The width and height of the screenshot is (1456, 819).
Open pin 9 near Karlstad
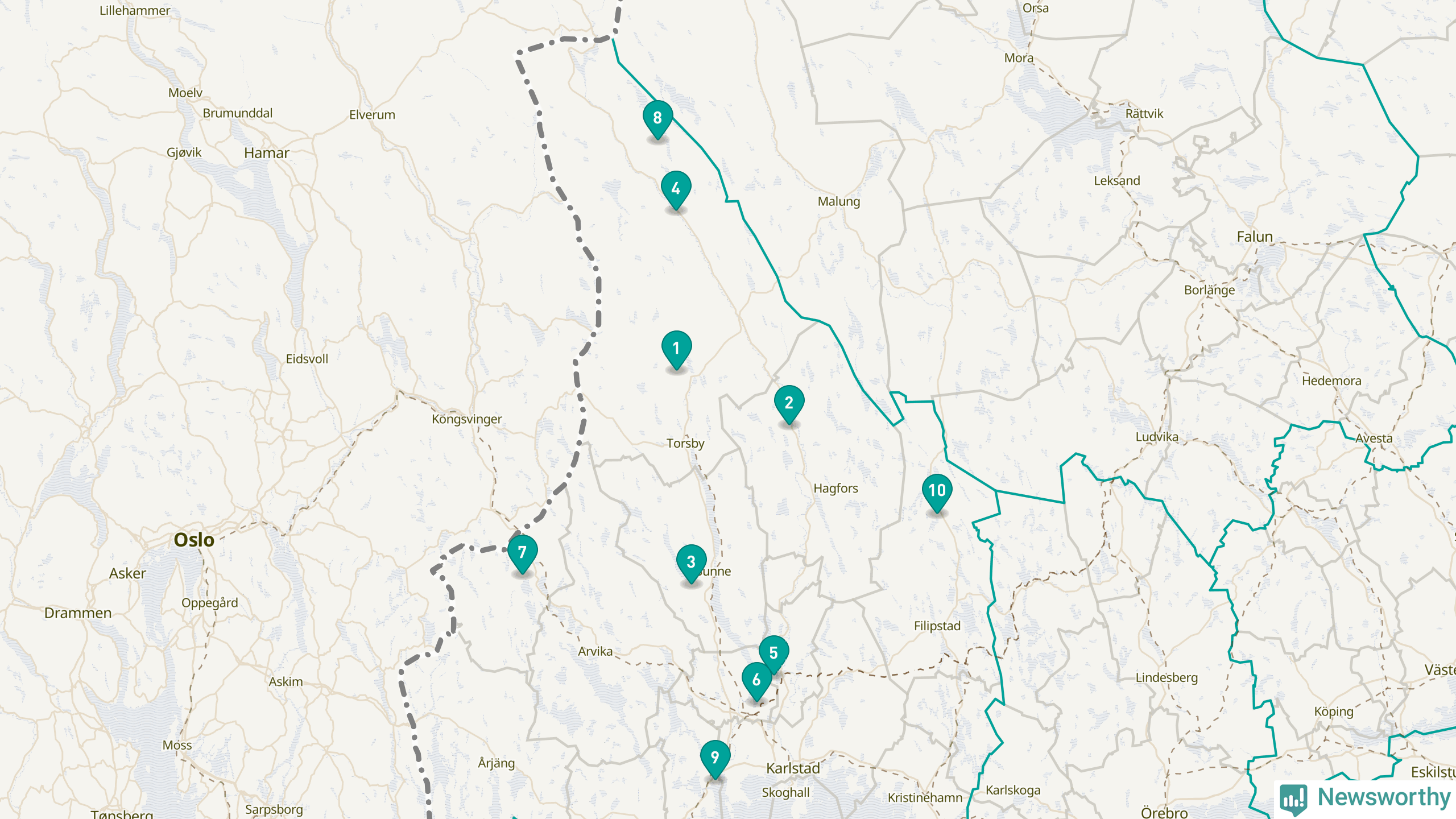click(x=715, y=760)
